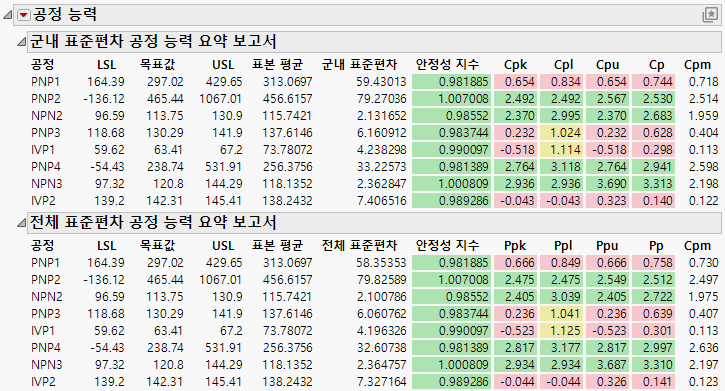Select Cp value 3.313 cell

click(x=653, y=184)
